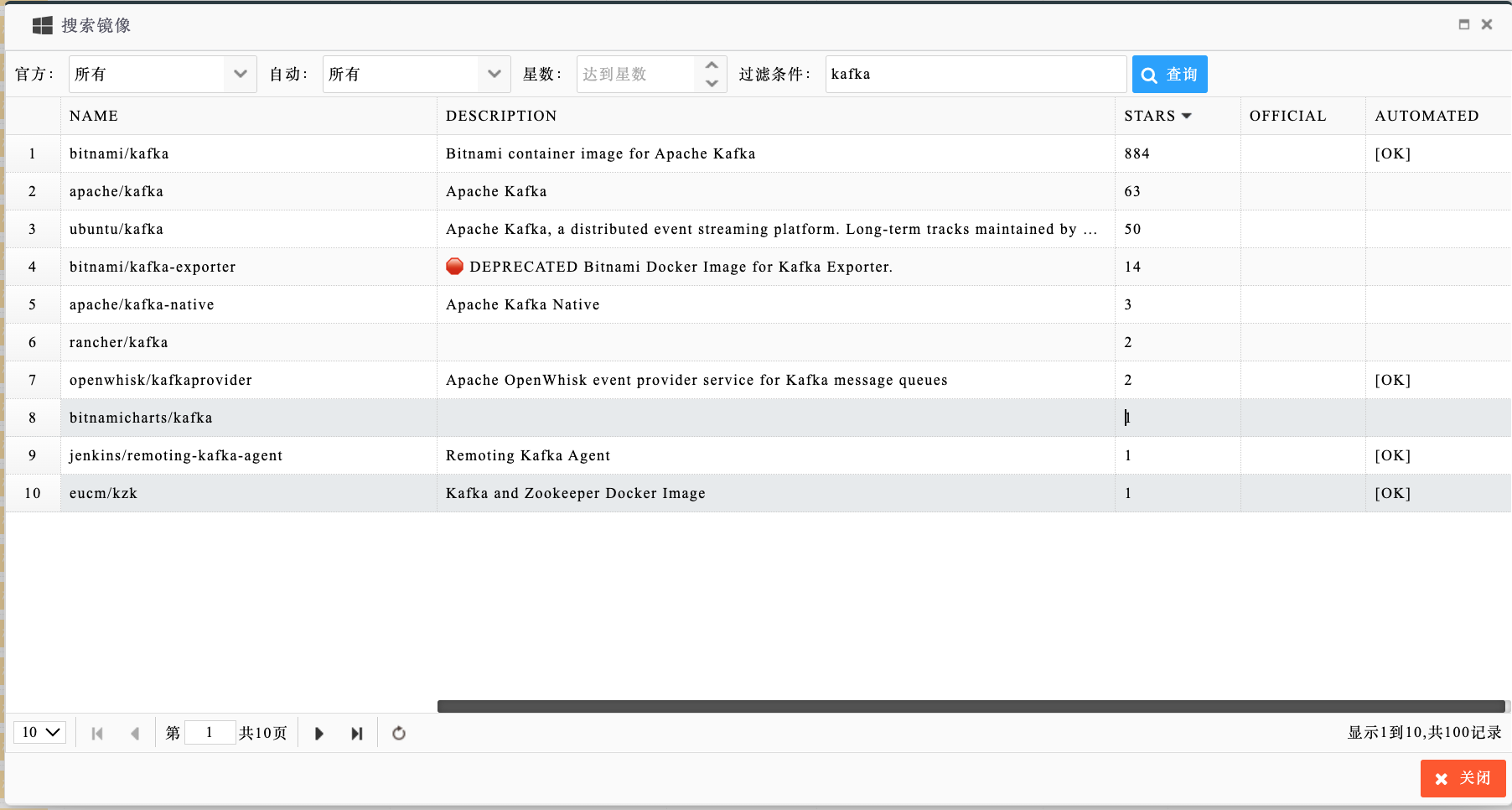Click 'Kafka and Zookeeper Docker Image' description
Viewport: 1512px width, 810px height.
576,493
